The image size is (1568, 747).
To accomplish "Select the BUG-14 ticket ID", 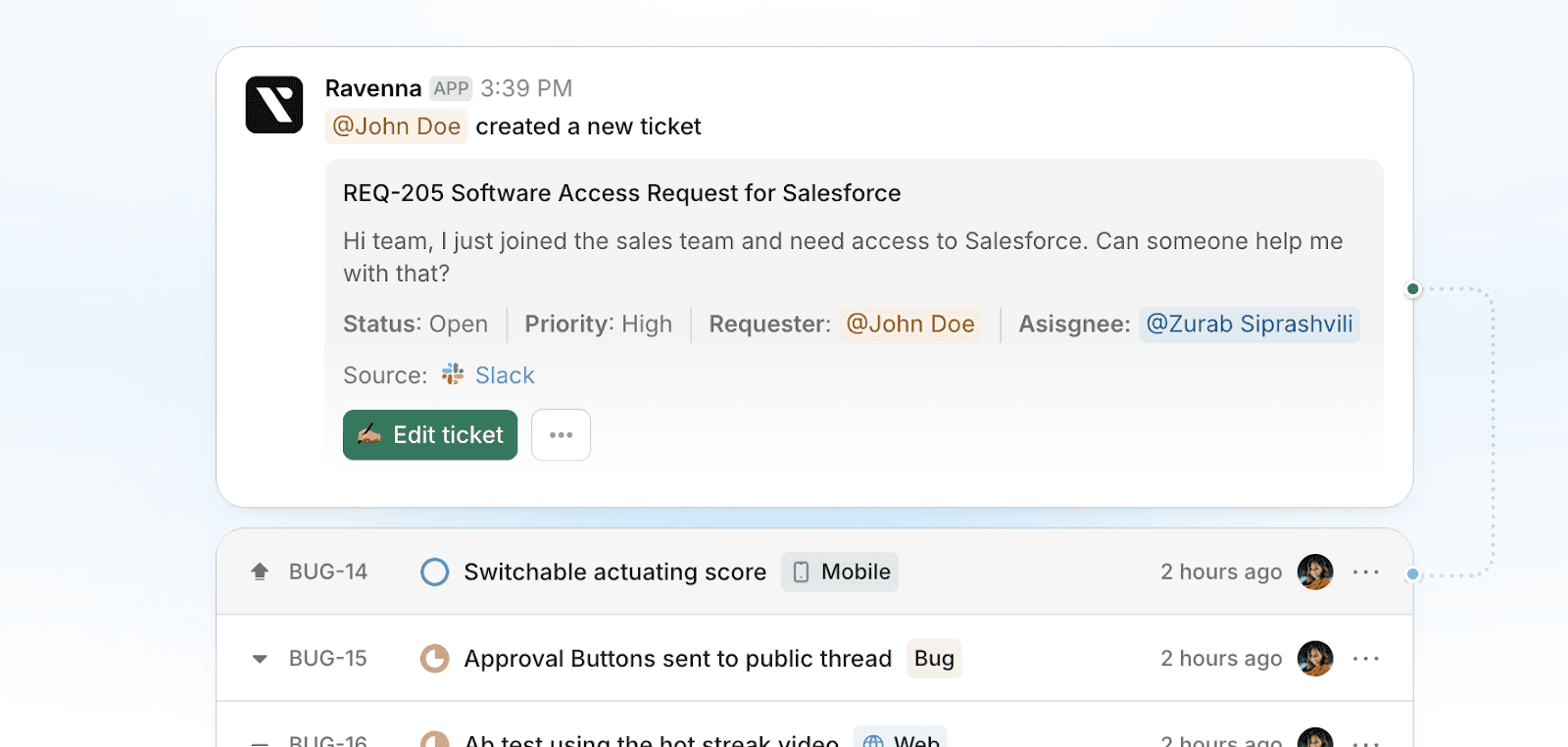I will pos(328,572).
